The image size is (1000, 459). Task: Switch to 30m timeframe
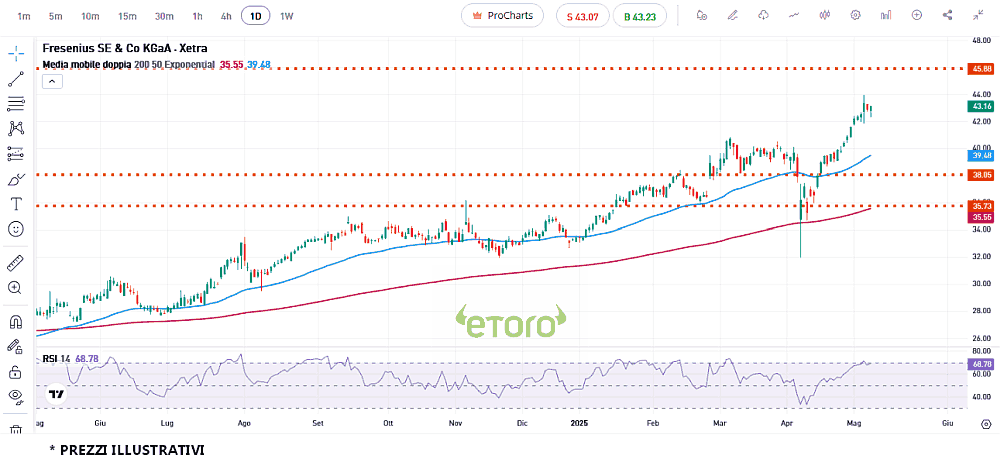tap(165, 17)
